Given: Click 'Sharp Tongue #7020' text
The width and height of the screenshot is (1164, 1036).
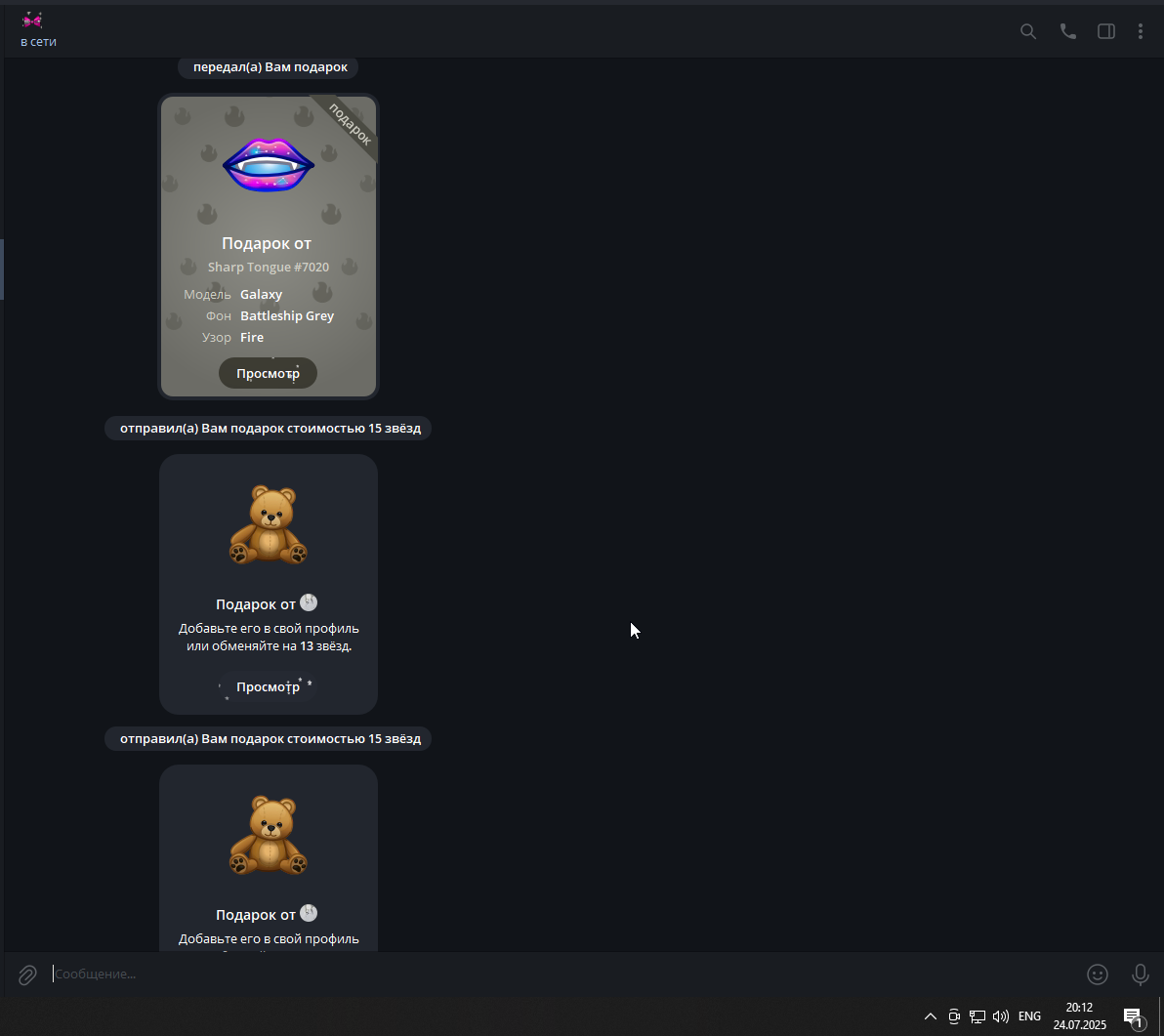Looking at the screenshot, I should [268, 268].
